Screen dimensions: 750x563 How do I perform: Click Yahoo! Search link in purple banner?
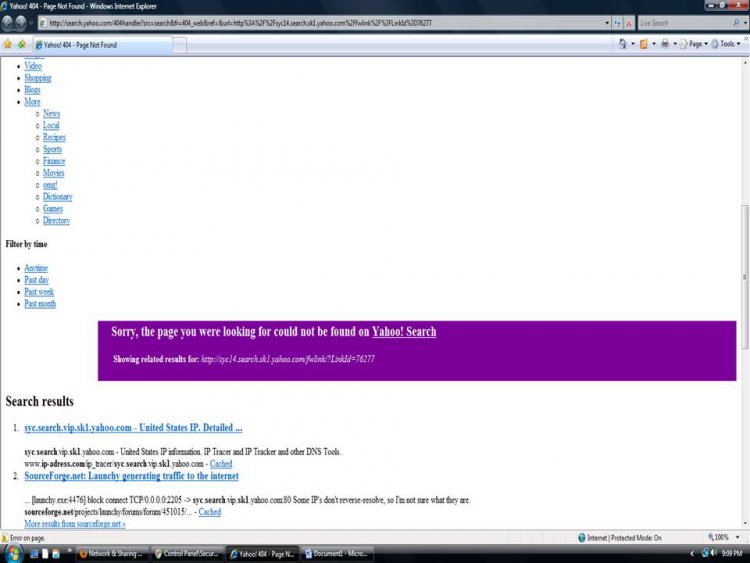(x=404, y=332)
